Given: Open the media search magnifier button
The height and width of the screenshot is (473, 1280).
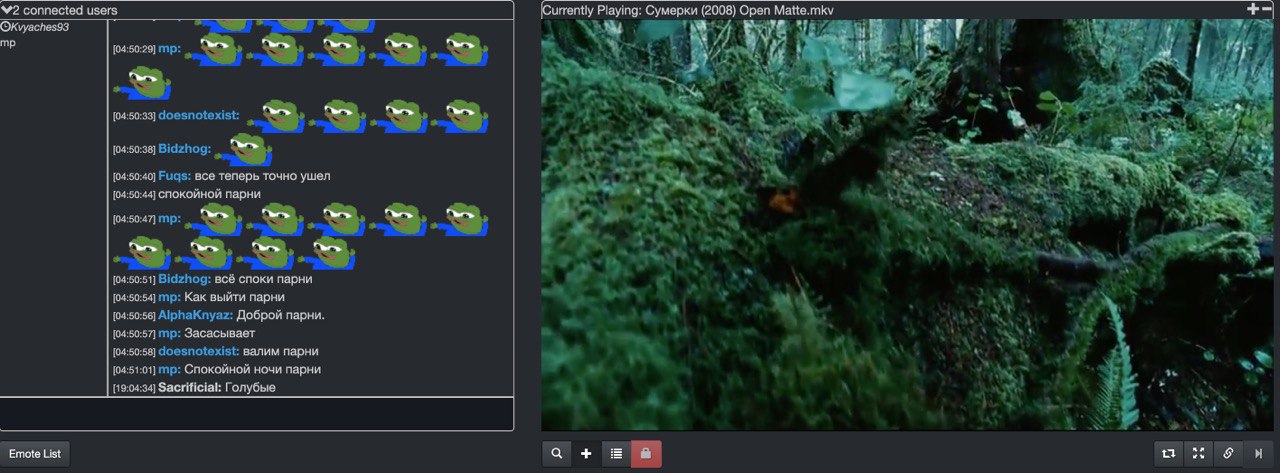Looking at the screenshot, I should point(557,454).
